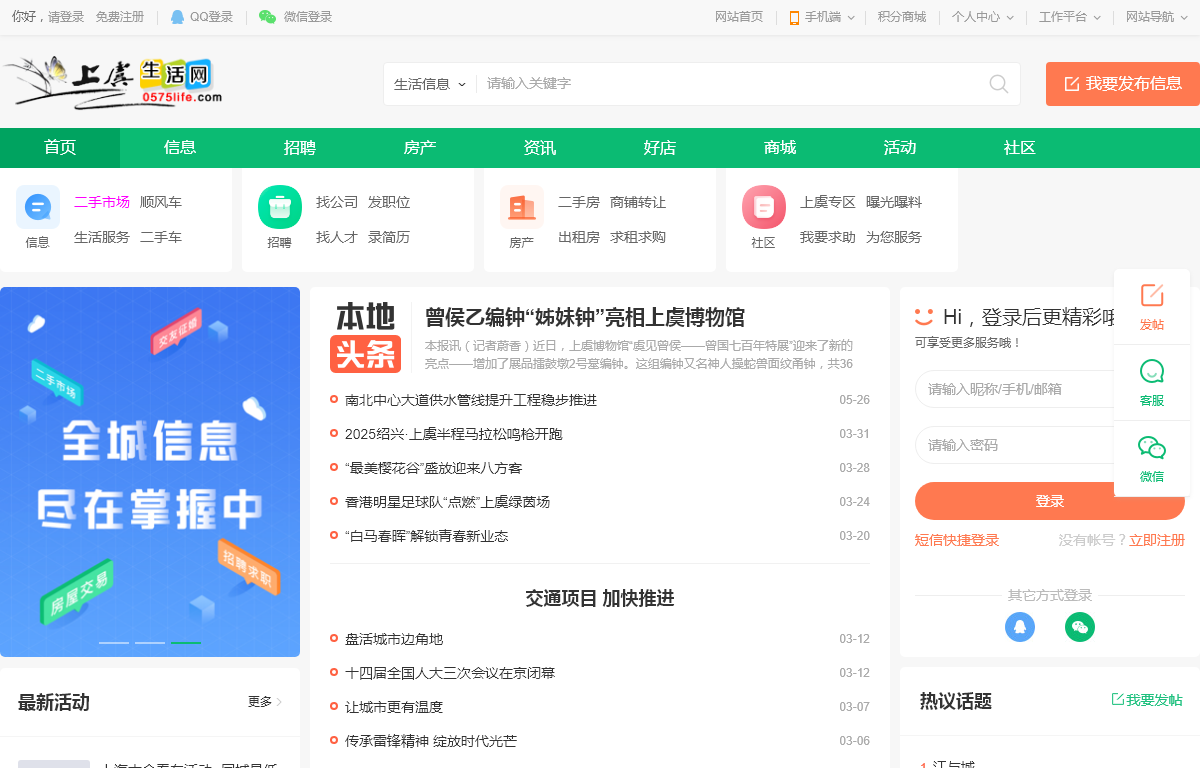Expand the 生活信息 search category dropdown
Viewport: 1200px width, 768px height.
[x=430, y=84]
